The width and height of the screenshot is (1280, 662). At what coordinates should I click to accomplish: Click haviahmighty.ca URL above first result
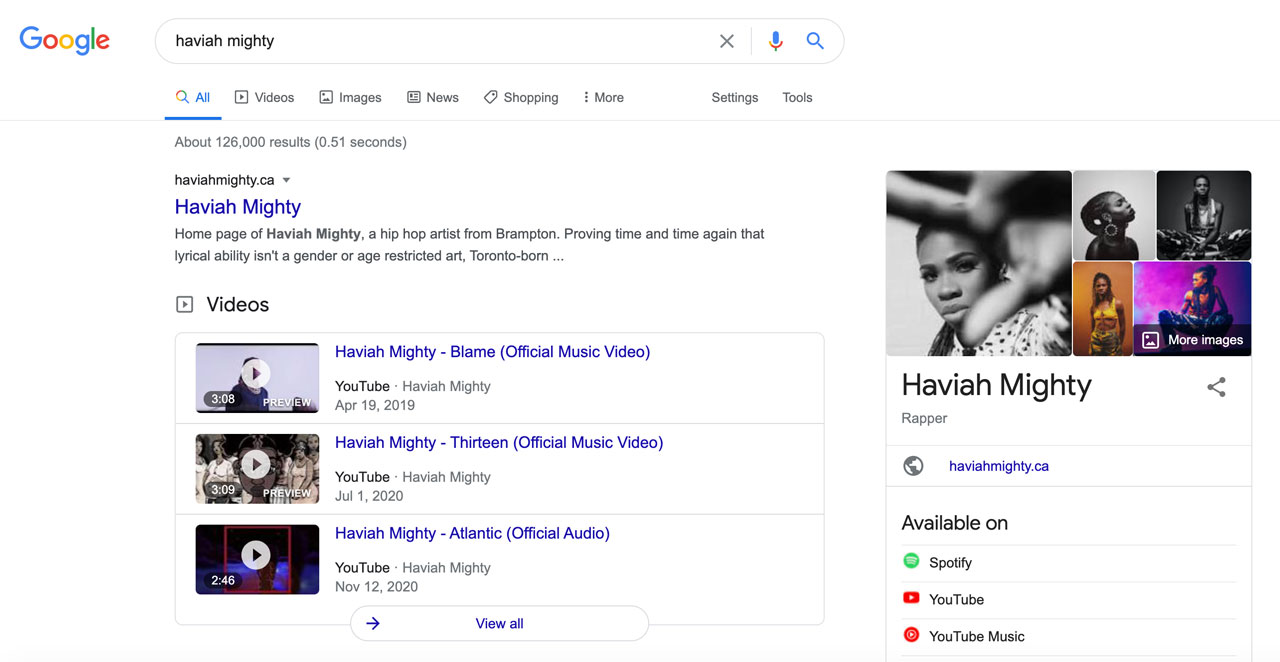(x=224, y=180)
